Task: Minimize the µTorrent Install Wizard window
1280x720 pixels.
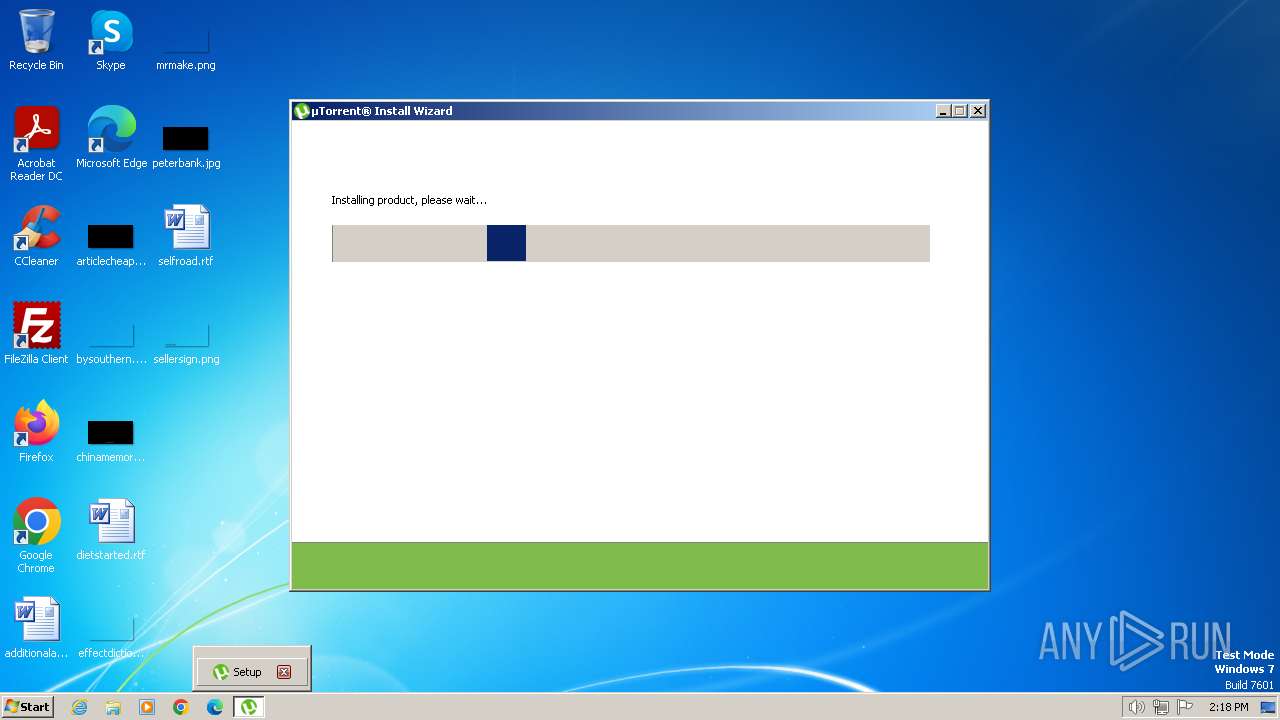Action: 943,111
